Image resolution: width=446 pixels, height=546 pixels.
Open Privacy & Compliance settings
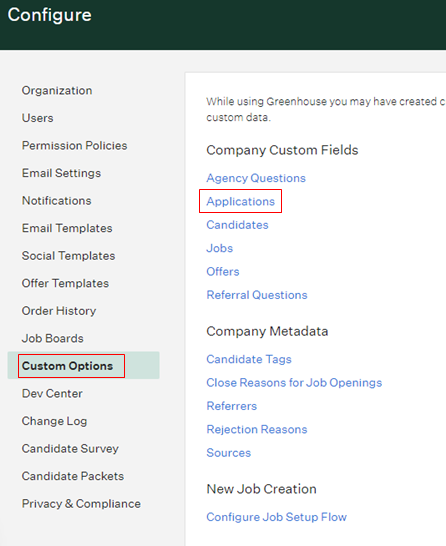pyautogui.click(x=81, y=504)
